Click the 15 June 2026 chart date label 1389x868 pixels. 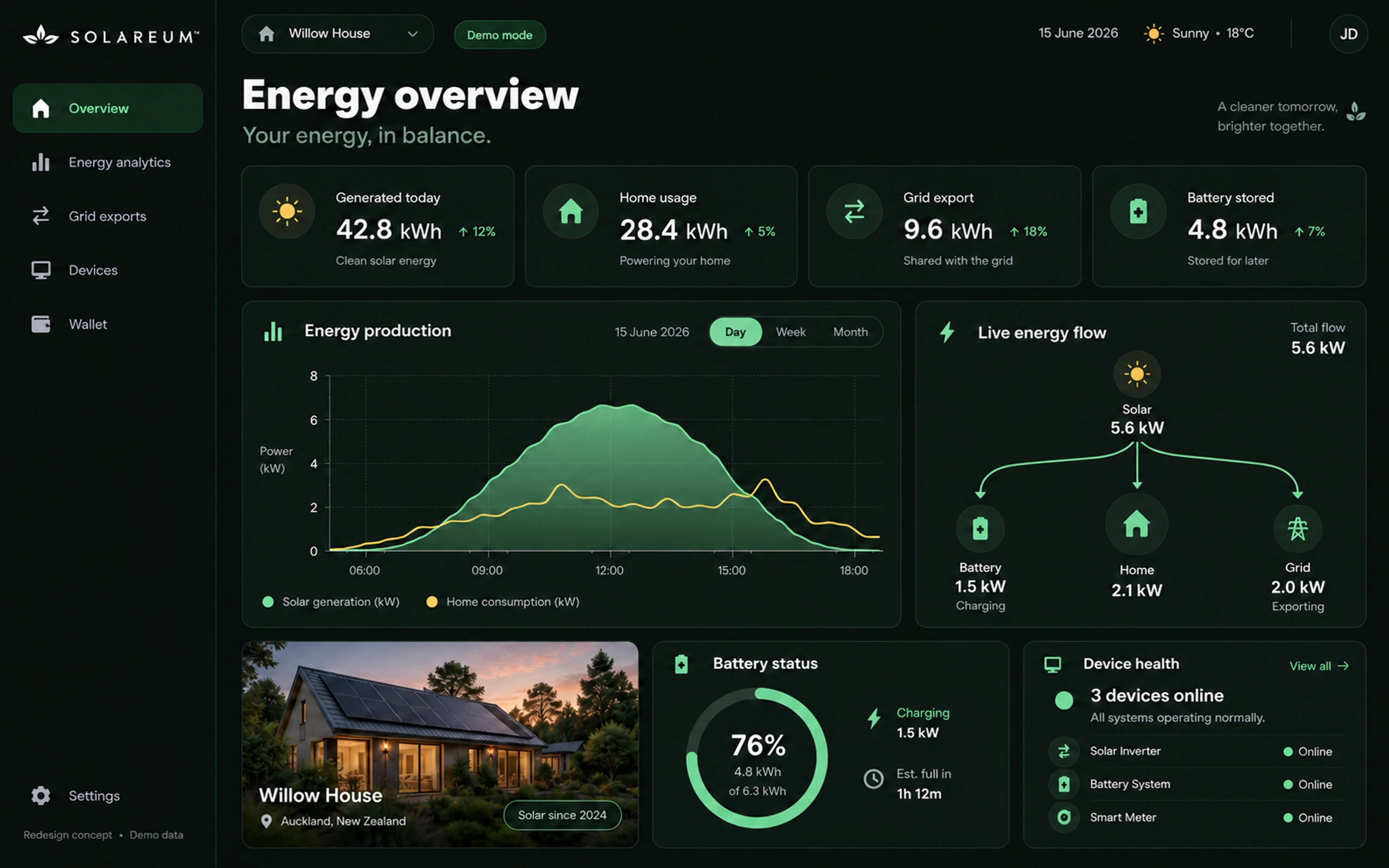(x=652, y=332)
